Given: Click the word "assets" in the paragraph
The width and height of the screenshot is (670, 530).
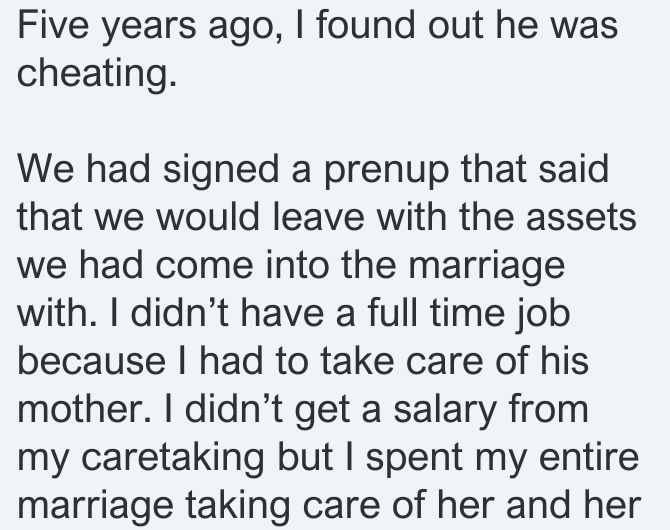Looking at the screenshot, I should coord(581,217).
